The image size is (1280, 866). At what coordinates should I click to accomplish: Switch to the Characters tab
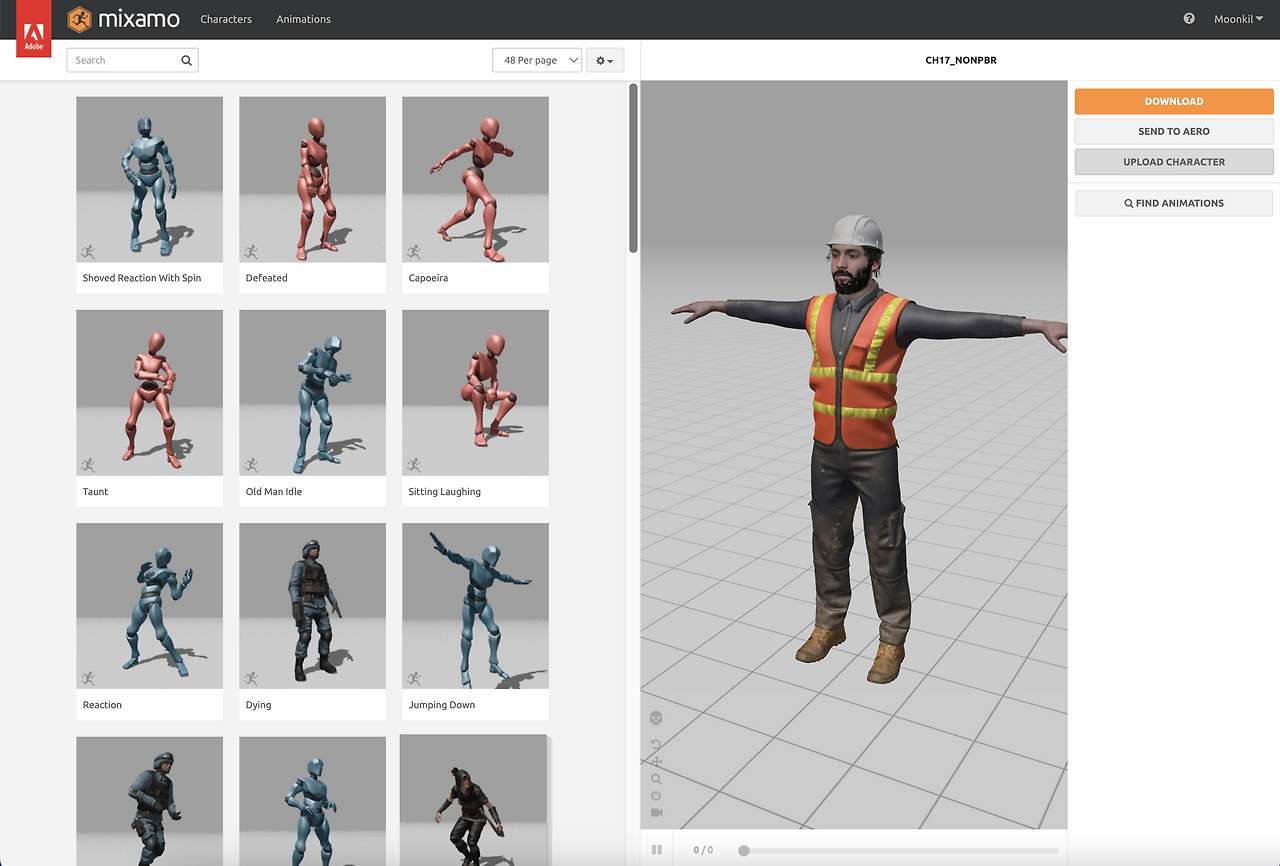click(x=226, y=19)
